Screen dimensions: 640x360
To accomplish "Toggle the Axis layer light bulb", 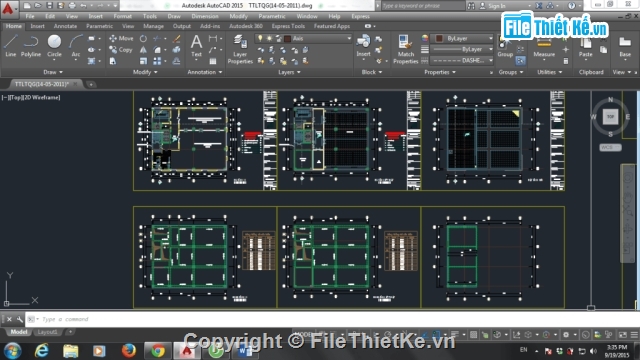I will tap(260, 38).
